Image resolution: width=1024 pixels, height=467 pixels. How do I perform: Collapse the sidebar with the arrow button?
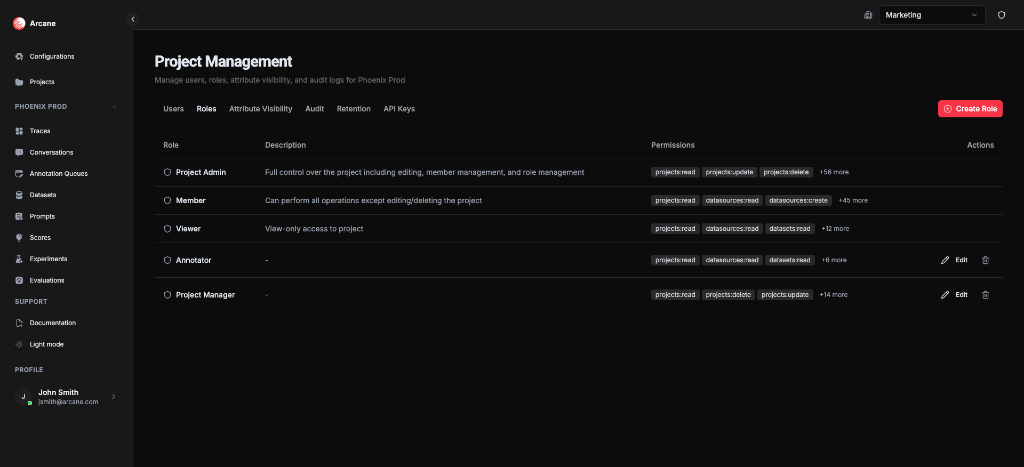[x=133, y=20]
